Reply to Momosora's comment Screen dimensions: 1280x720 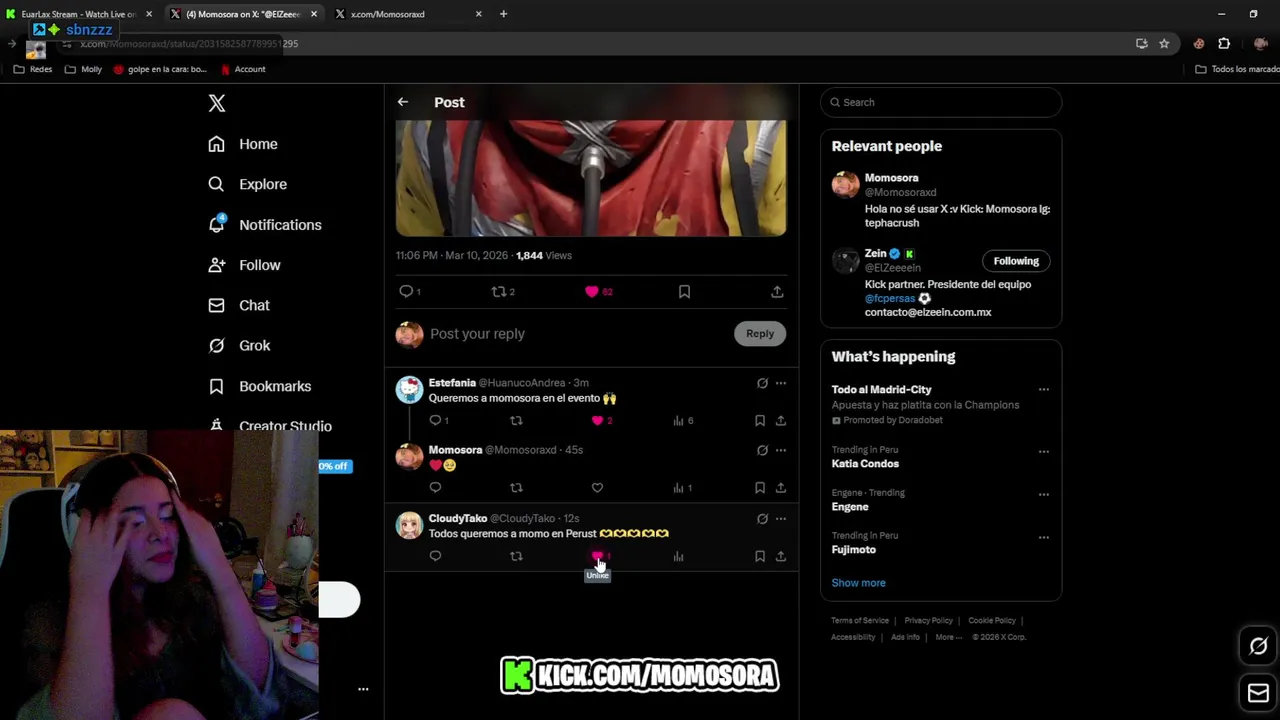tap(435, 487)
